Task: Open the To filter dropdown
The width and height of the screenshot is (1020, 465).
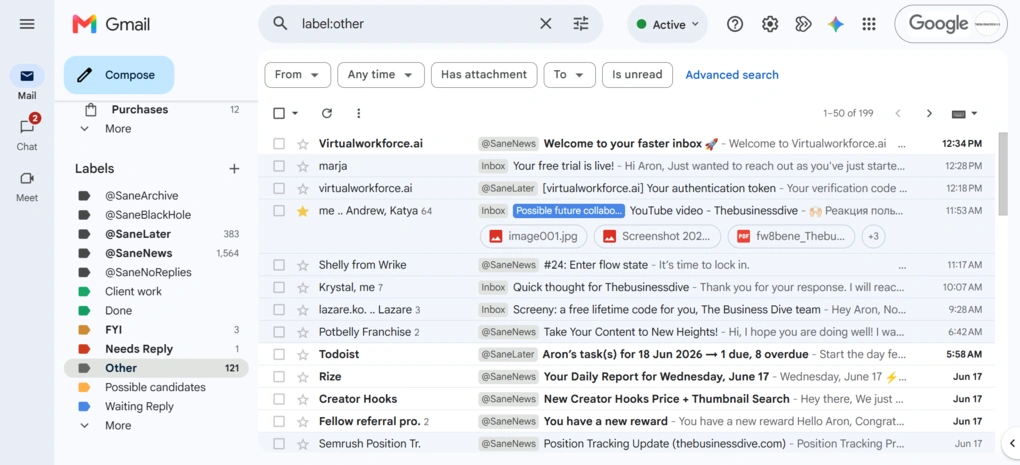Action: click(569, 75)
